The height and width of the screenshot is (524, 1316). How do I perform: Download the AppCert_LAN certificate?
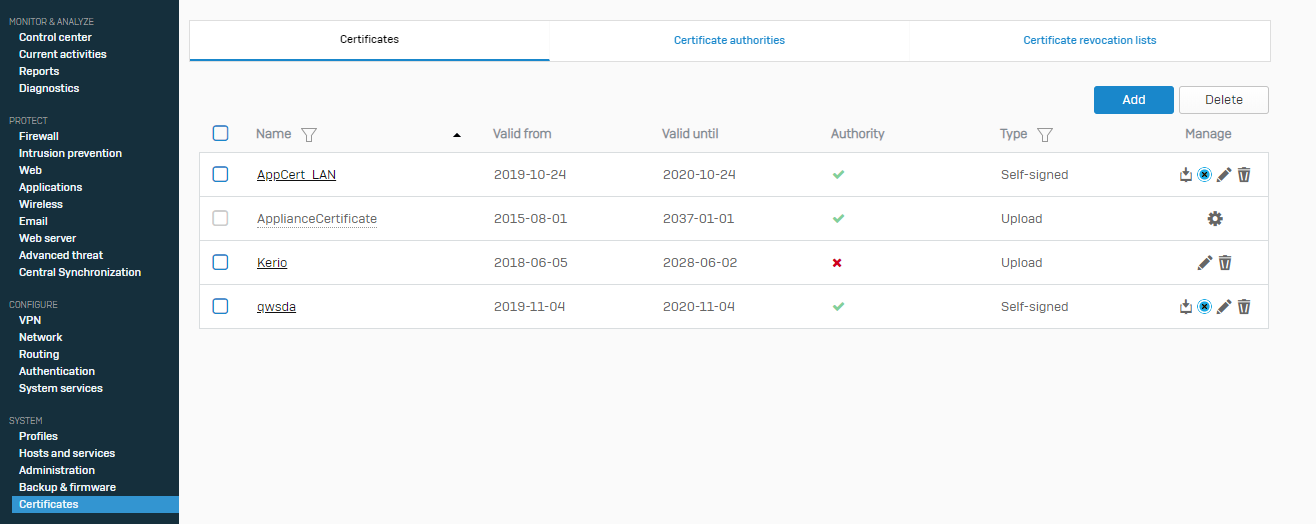(x=1186, y=175)
